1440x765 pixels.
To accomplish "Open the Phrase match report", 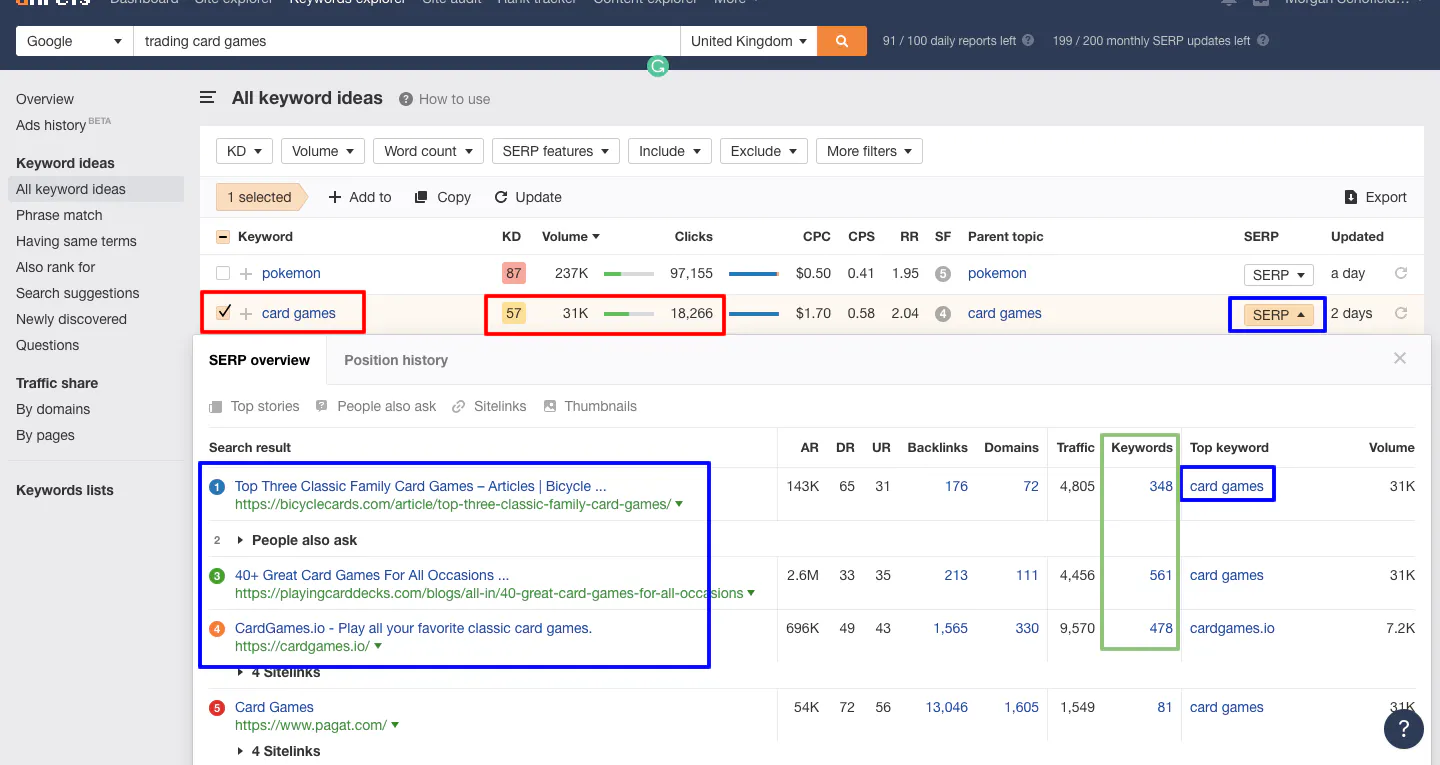I will 59,215.
